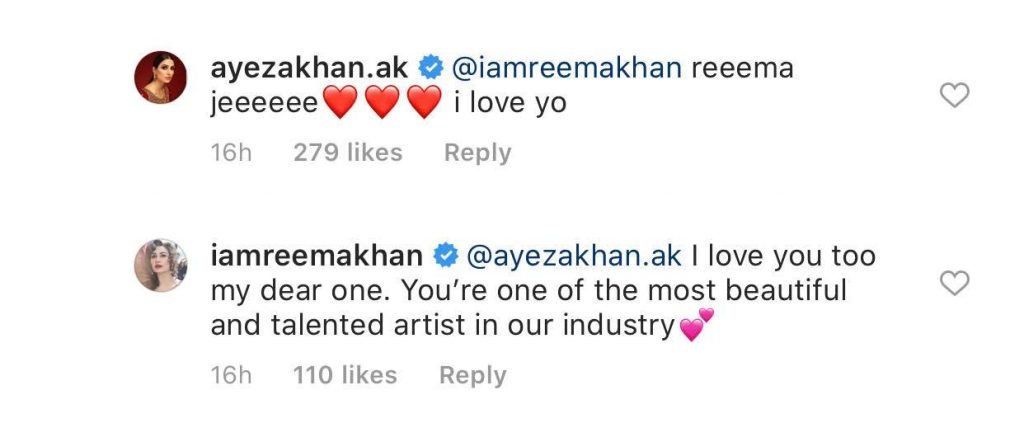This screenshot has height=423, width=1024.
Task: Click the verified badge beside iamreemakhan username
Action: tap(445, 256)
